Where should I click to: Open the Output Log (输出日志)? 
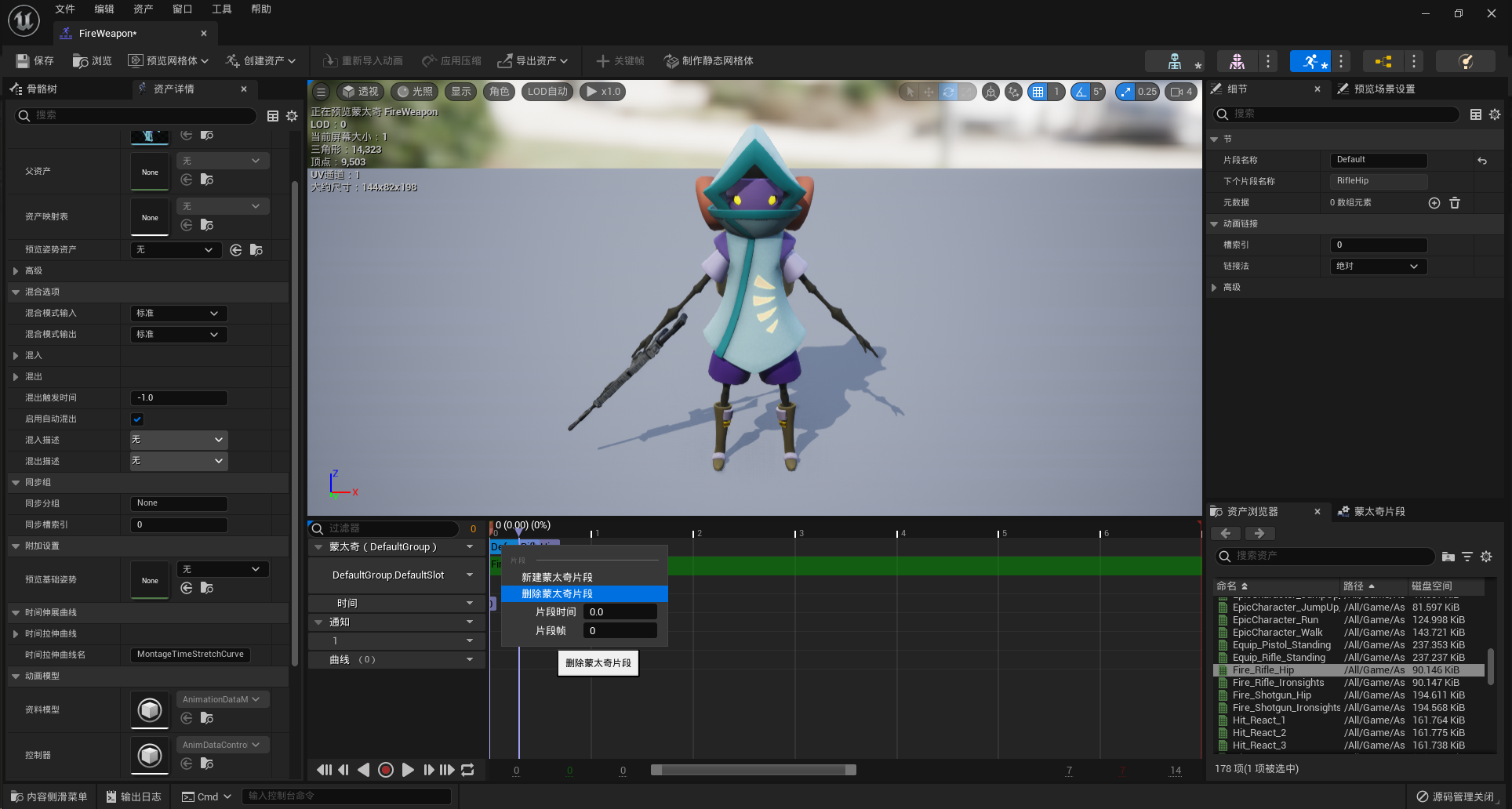click(x=134, y=796)
